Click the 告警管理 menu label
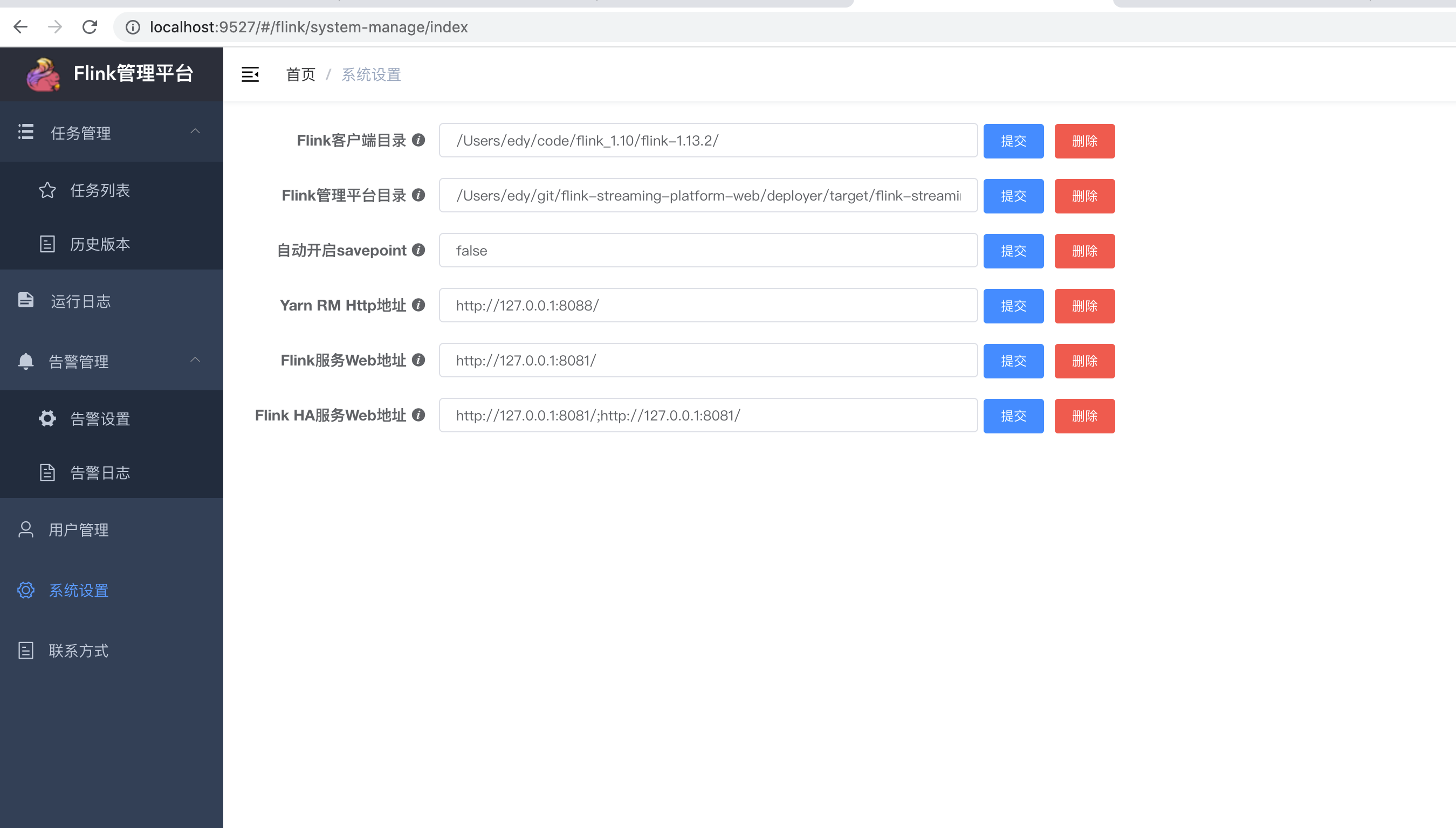This screenshot has width=1456, height=828. pyautogui.click(x=79, y=361)
